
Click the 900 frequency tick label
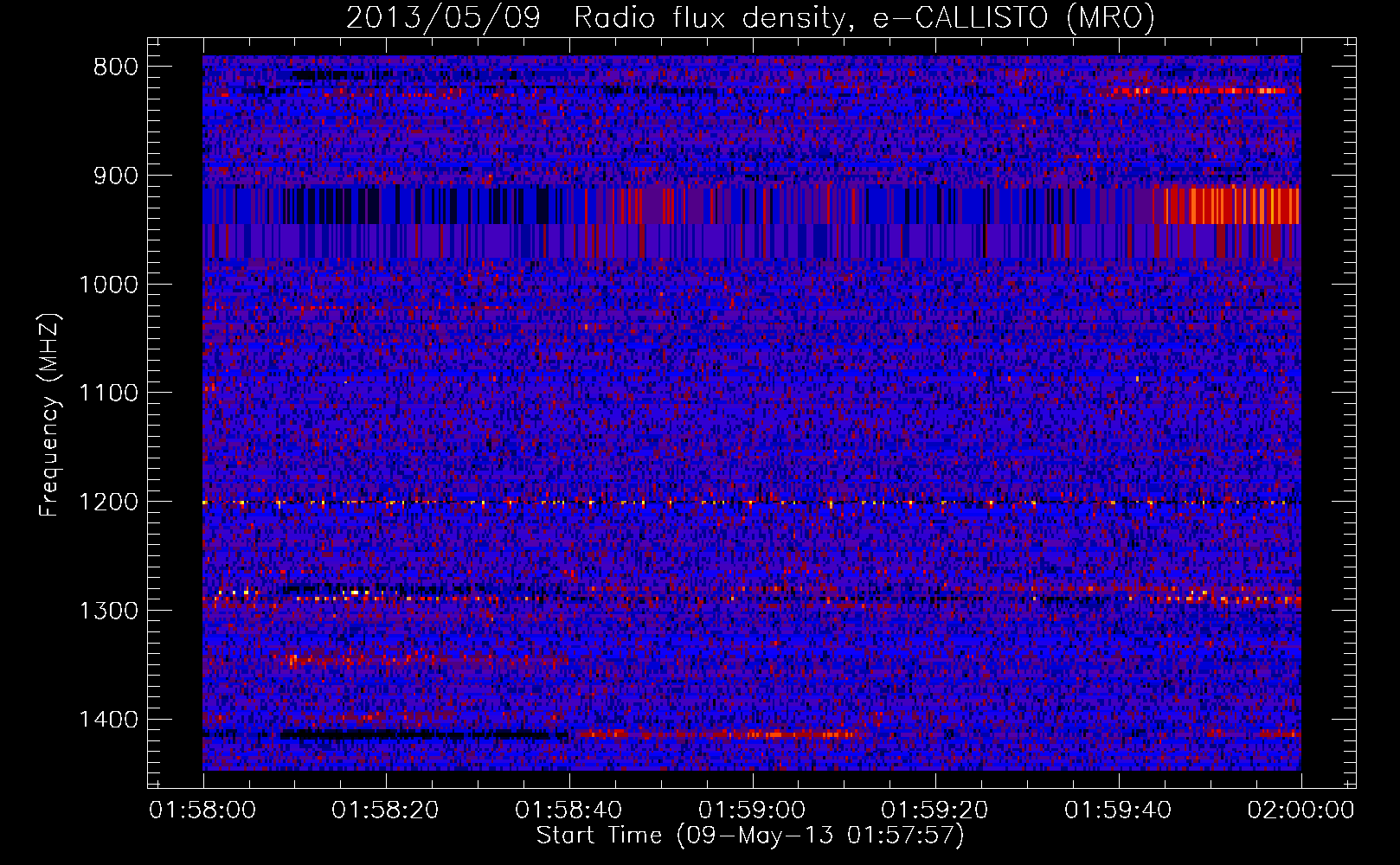116,176
